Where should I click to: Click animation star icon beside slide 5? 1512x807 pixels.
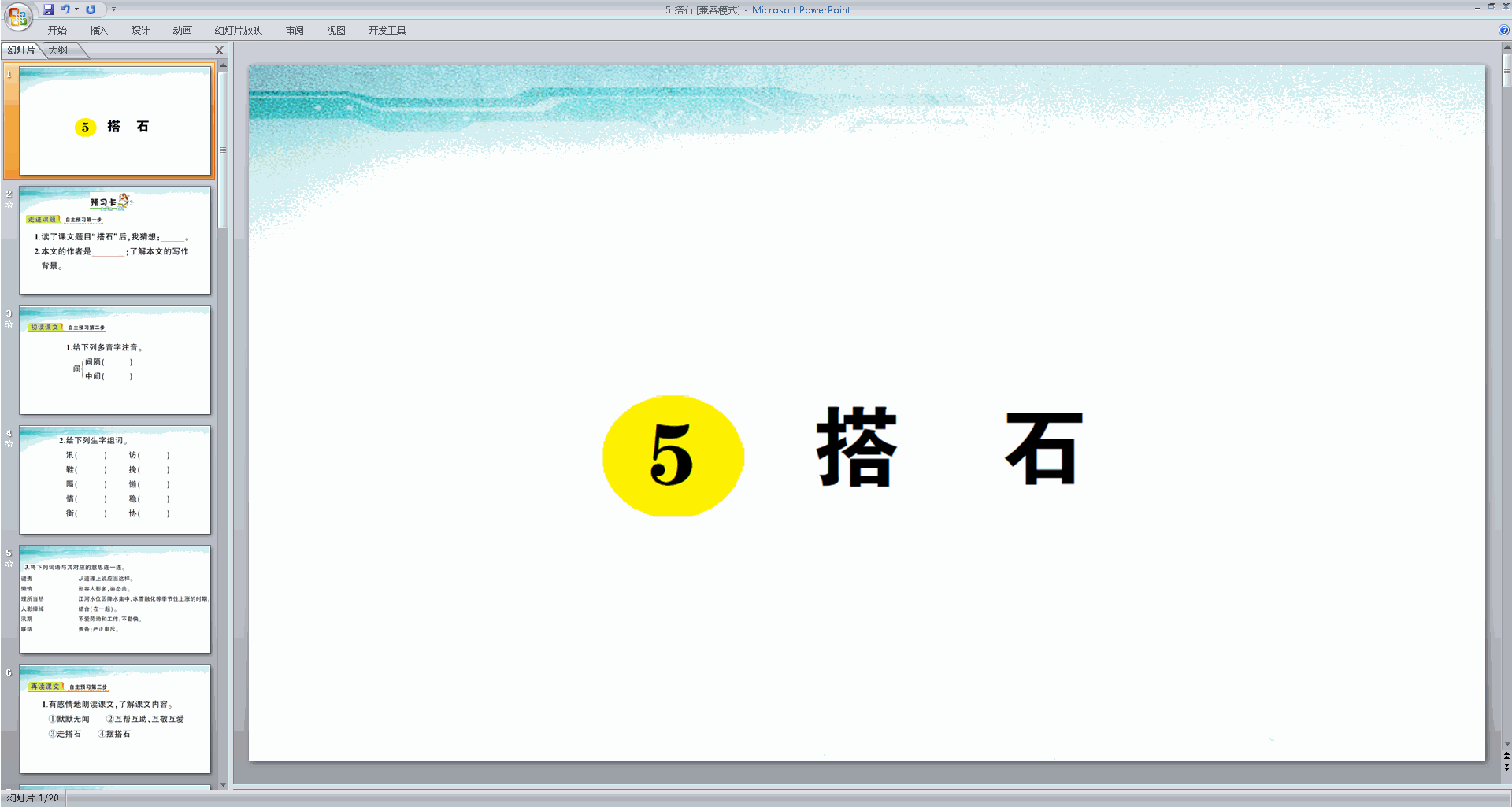(9, 564)
